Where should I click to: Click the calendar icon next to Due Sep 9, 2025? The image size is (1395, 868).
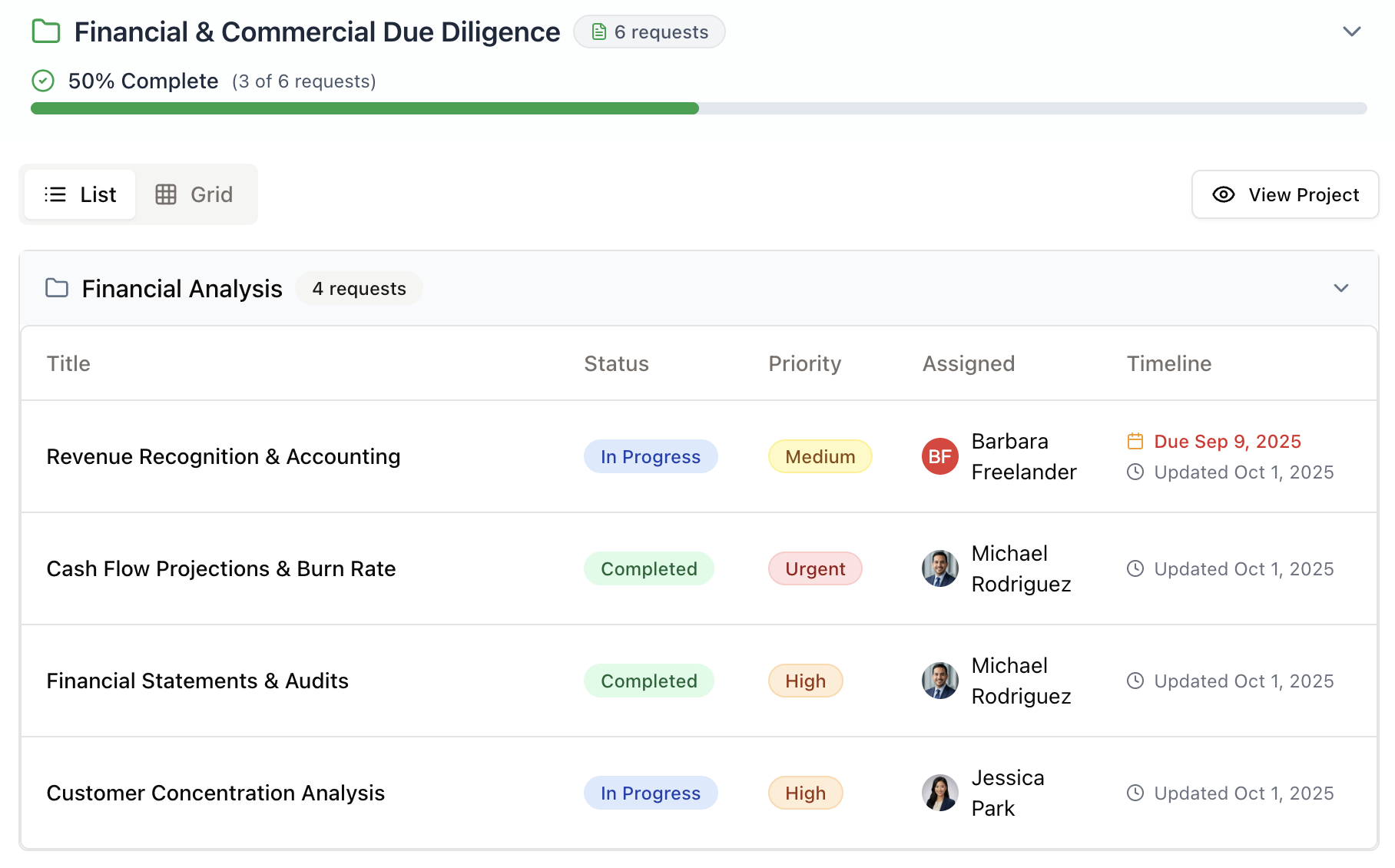(1135, 441)
